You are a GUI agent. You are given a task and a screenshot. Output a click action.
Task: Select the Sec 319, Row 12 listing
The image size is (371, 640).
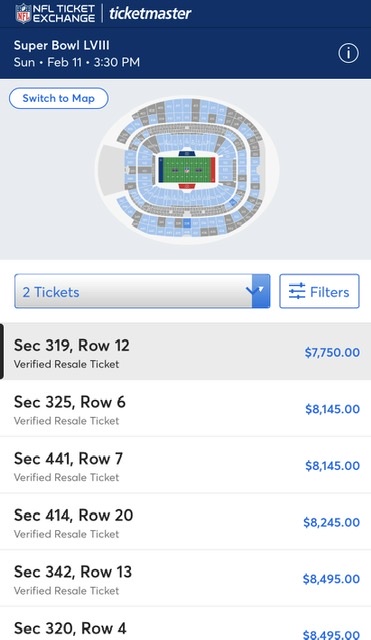[185, 352]
